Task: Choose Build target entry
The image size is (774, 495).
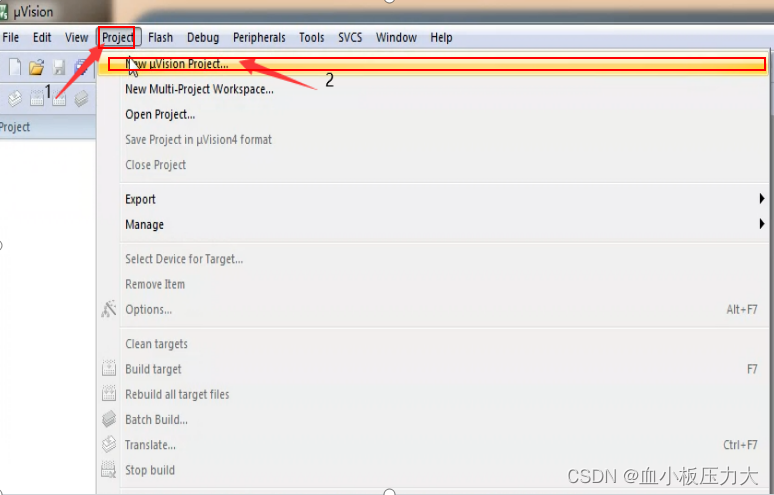Action: point(432,369)
